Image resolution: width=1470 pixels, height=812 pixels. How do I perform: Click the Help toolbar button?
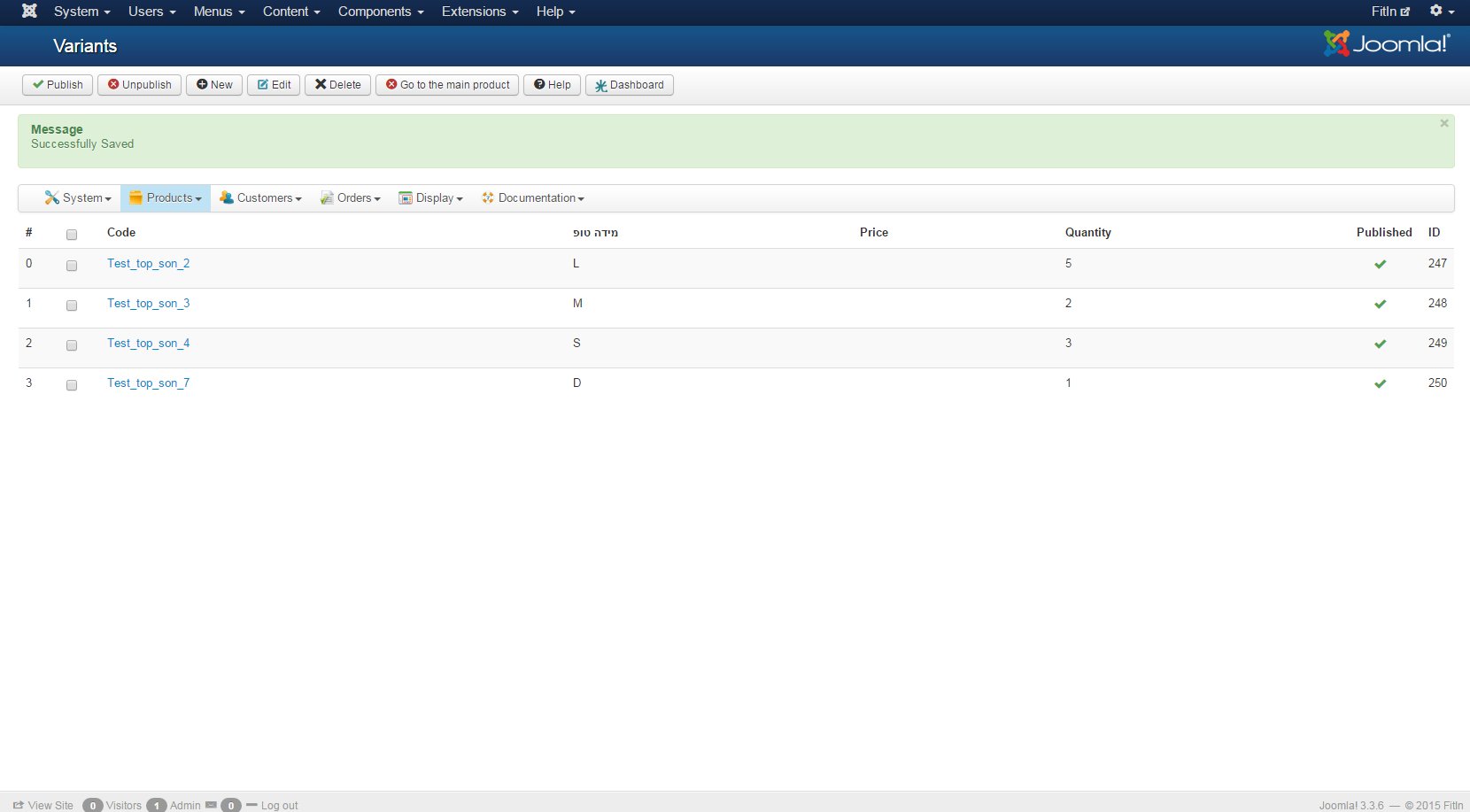(x=552, y=85)
